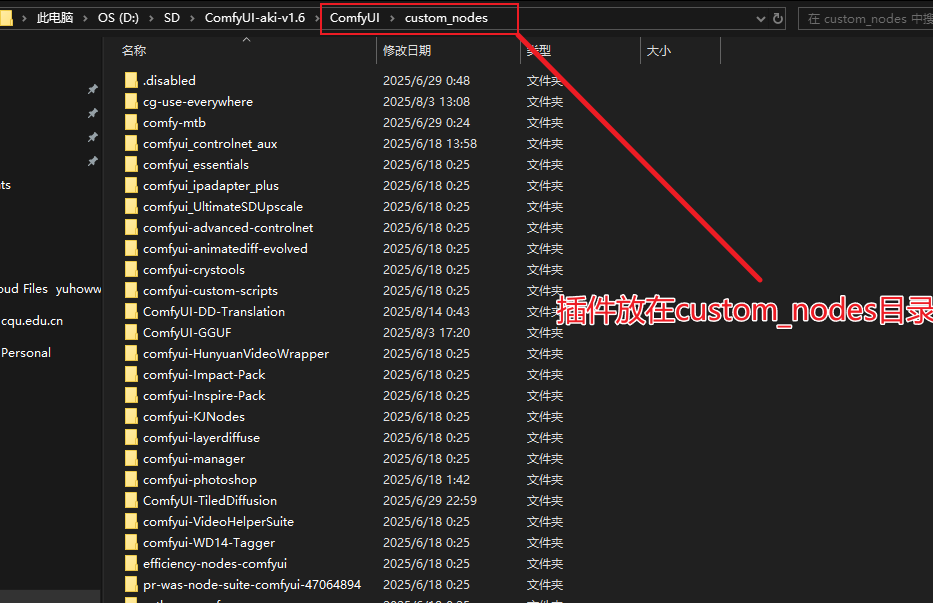Image resolution: width=933 pixels, height=603 pixels.
Task: Select the comfyui-KJNodes folder icon
Action: tap(132, 417)
